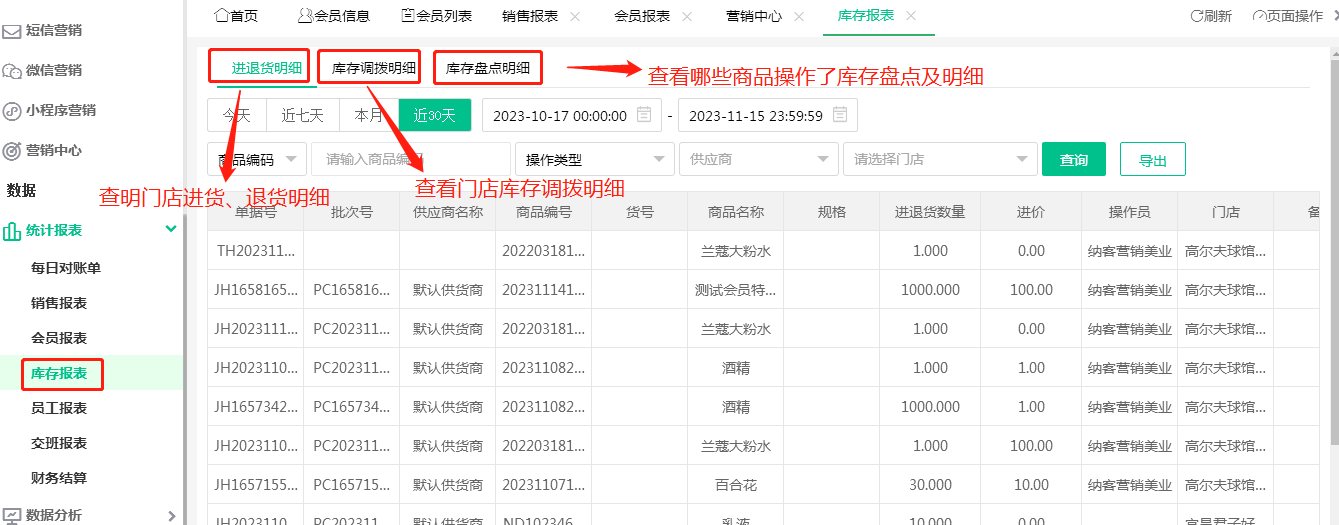The image size is (1339, 525).
Task: Close the 销售报表 tab
Action: point(574,16)
